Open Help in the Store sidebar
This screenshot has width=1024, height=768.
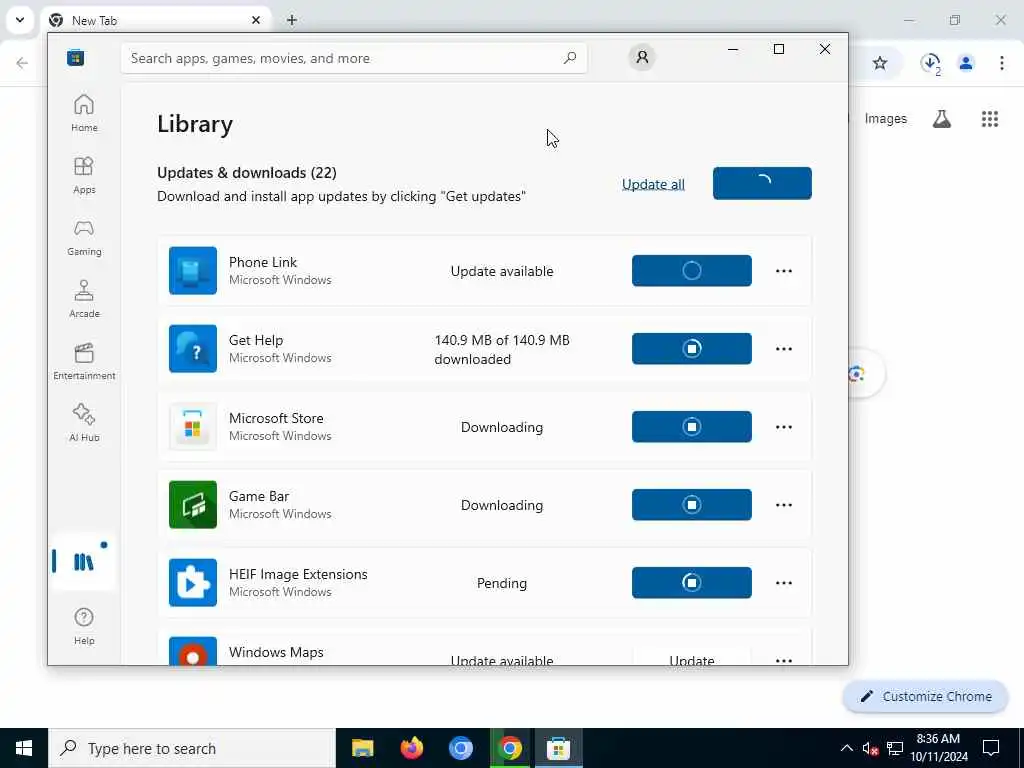point(84,626)
